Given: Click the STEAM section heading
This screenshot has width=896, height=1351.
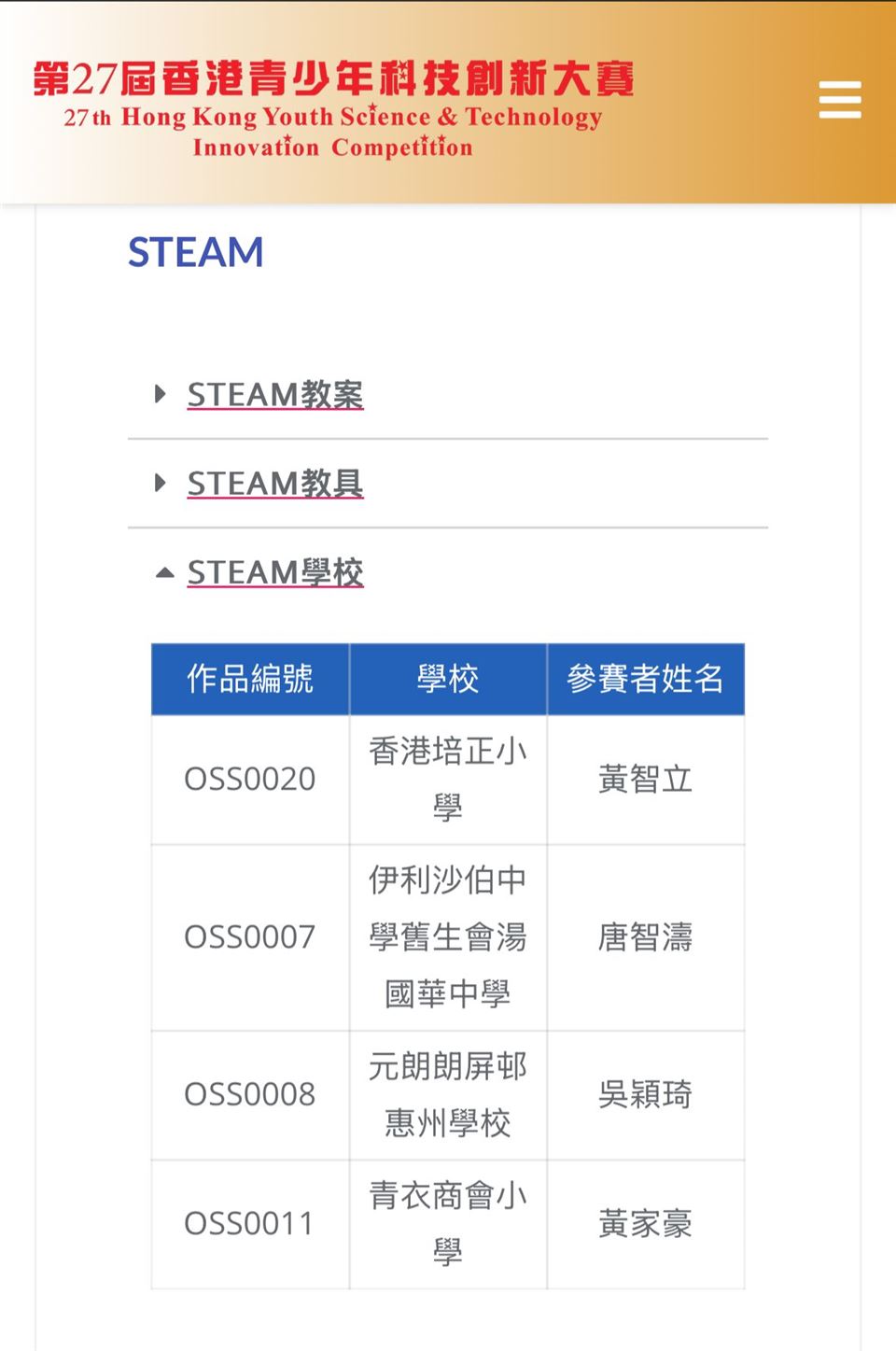Looking at the screenshot, I should [196, 252].
